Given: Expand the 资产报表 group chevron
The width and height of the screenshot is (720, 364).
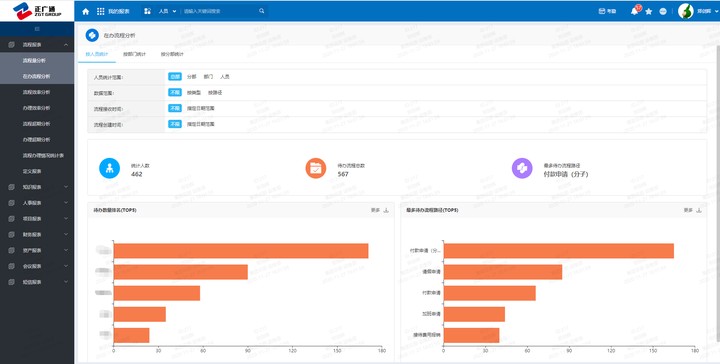Looking at the screenshot, I should pos(66,251).
